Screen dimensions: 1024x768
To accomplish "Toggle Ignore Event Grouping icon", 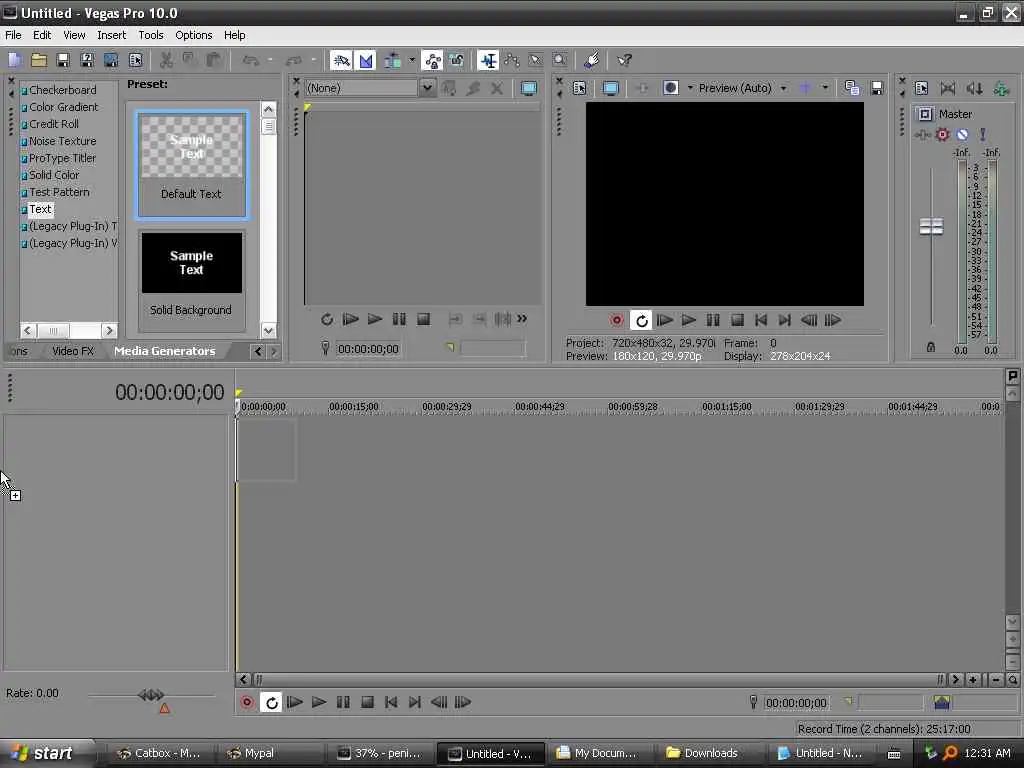I will pyautogui.click(x=456, y=61).
